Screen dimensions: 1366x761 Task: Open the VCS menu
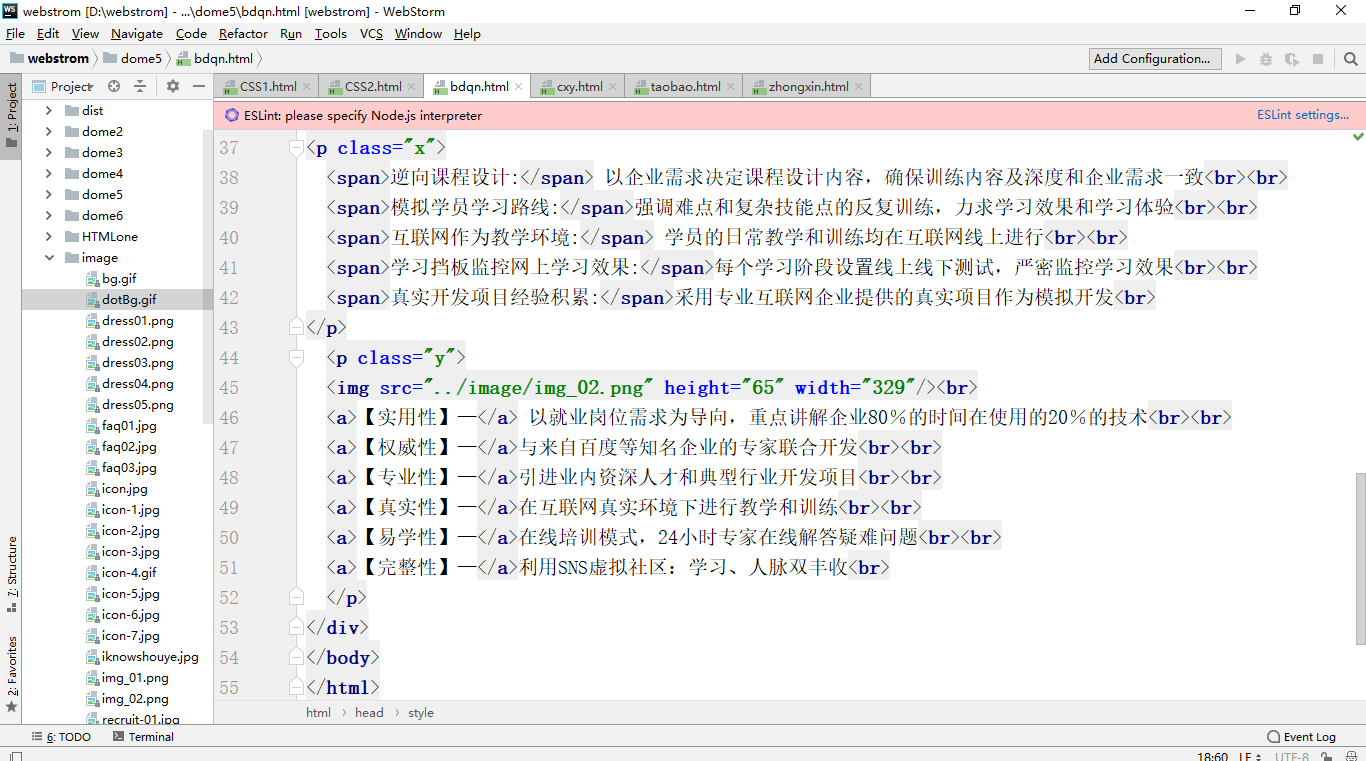[x=371, y=33]
